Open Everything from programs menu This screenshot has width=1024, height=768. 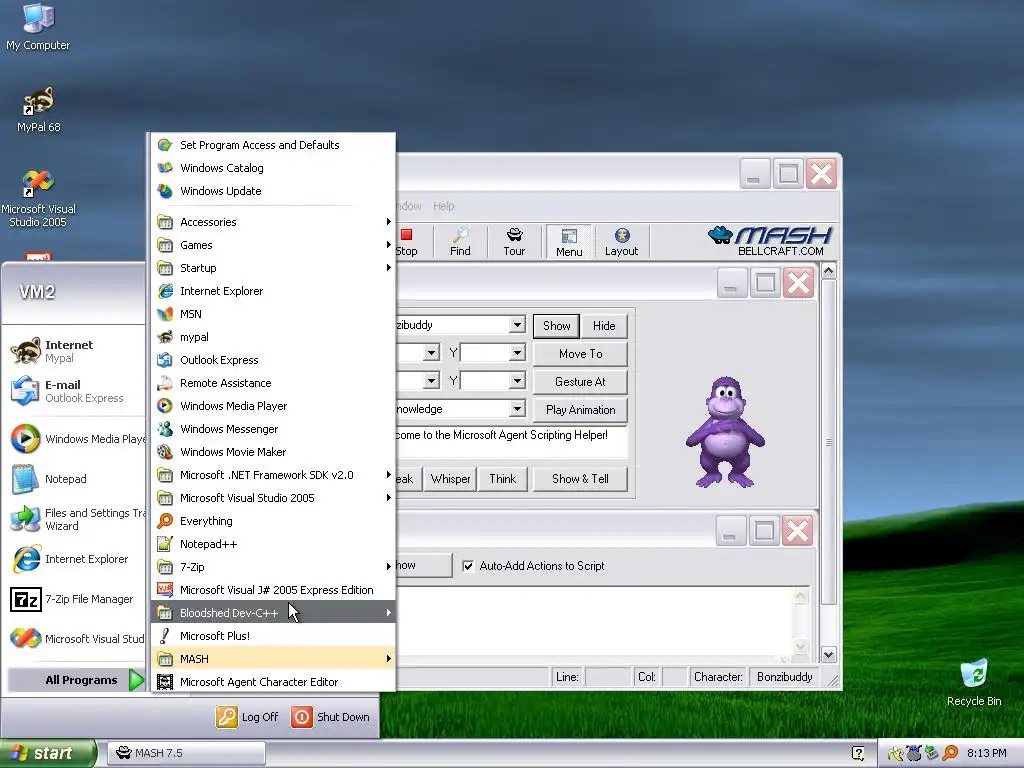pyautogui.click(x=274, y=520)
